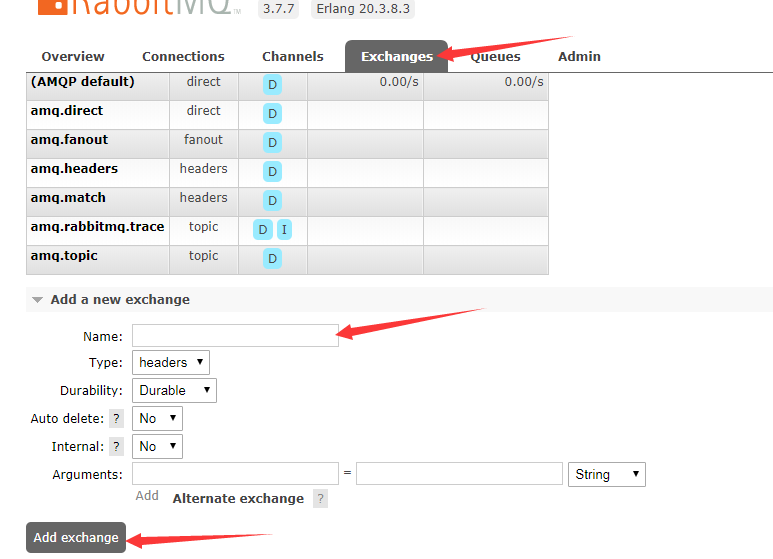Open Alternate exchange help question mark
The image size is (773, 559).
[320, 499]
